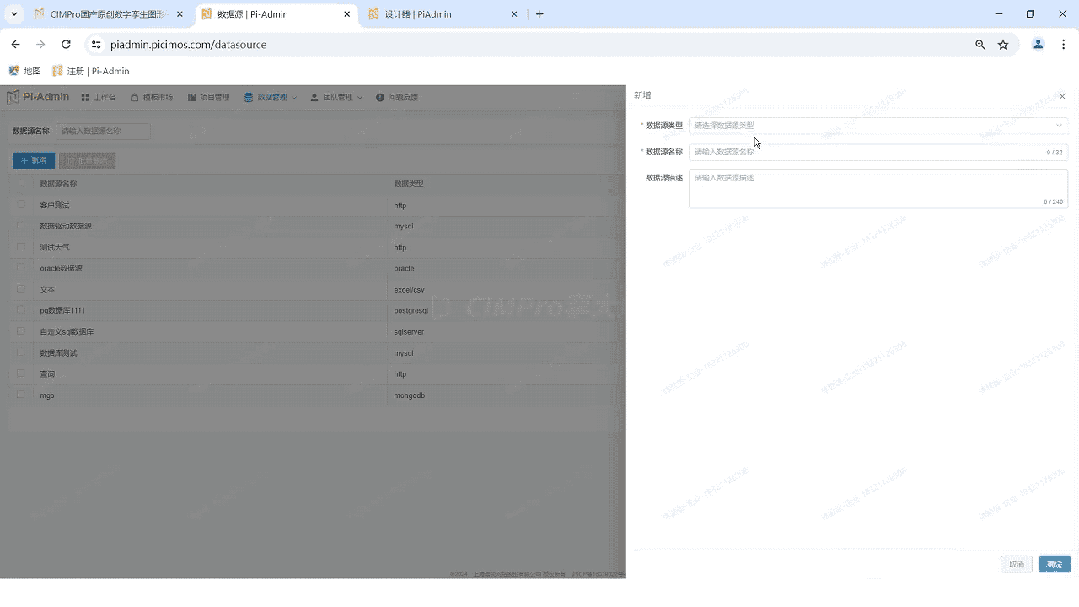Open a new browser tab

[540, 14]
